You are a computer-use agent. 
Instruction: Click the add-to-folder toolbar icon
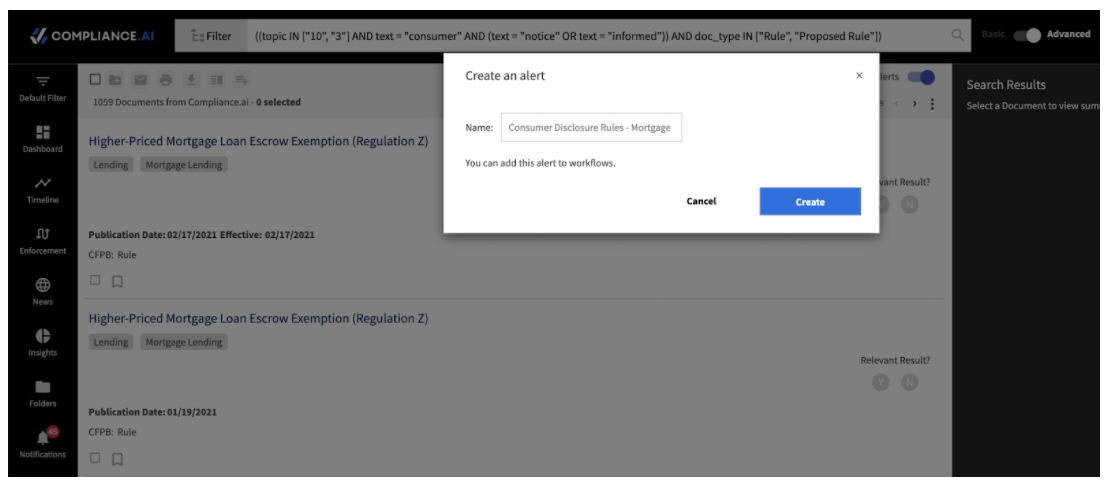115,79
